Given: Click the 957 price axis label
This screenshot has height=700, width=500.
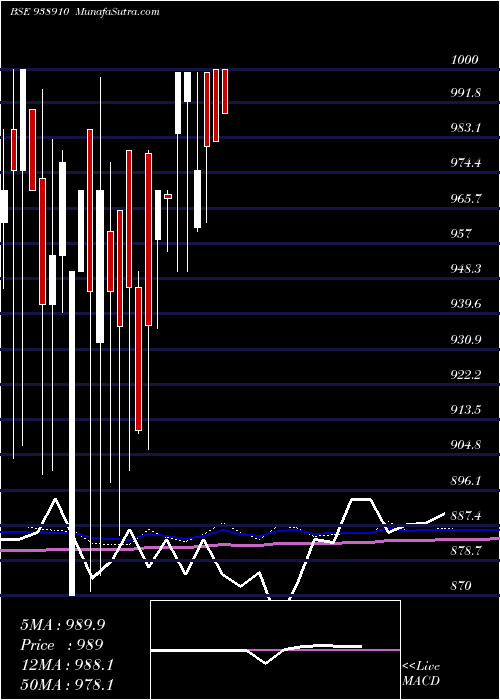Looking at the screenshot, I should pyautogui.click(x=461, y=234).
